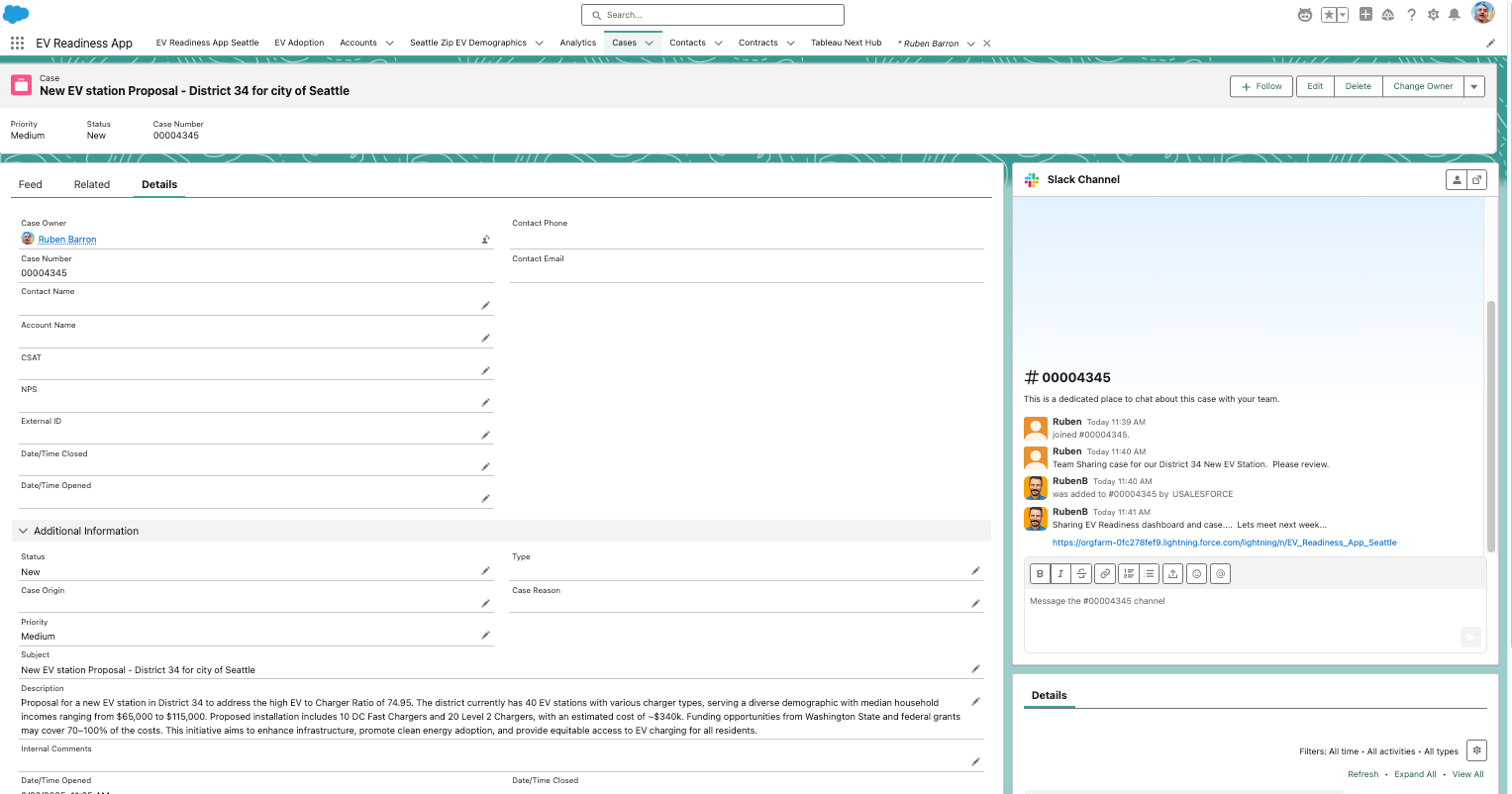
Task: Click the navigation bar edit pencil
Action: [1491, 44]
